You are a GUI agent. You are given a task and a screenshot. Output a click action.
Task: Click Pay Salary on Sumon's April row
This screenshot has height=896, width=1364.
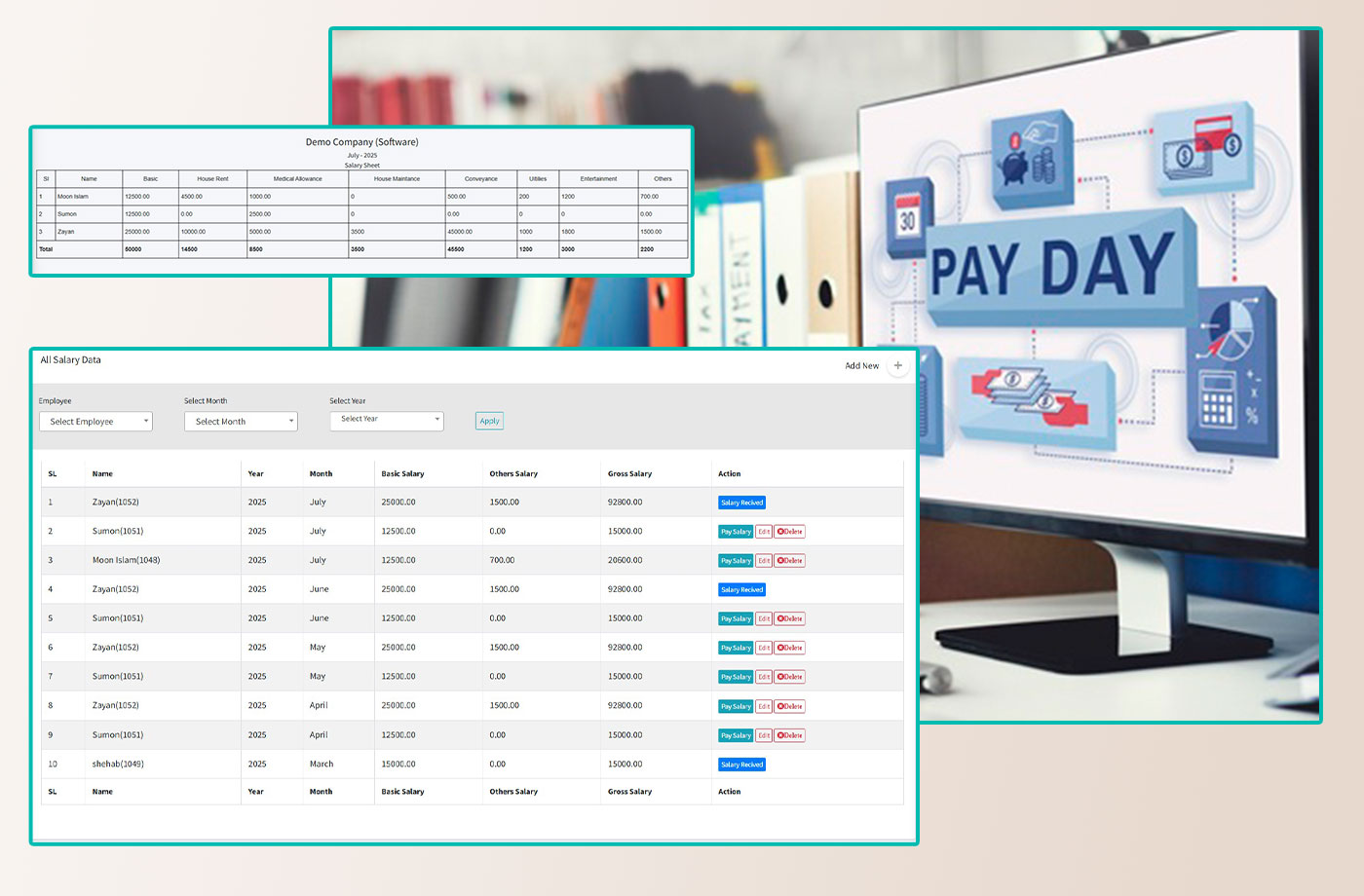pyautogui.click(x=735, y=734)
